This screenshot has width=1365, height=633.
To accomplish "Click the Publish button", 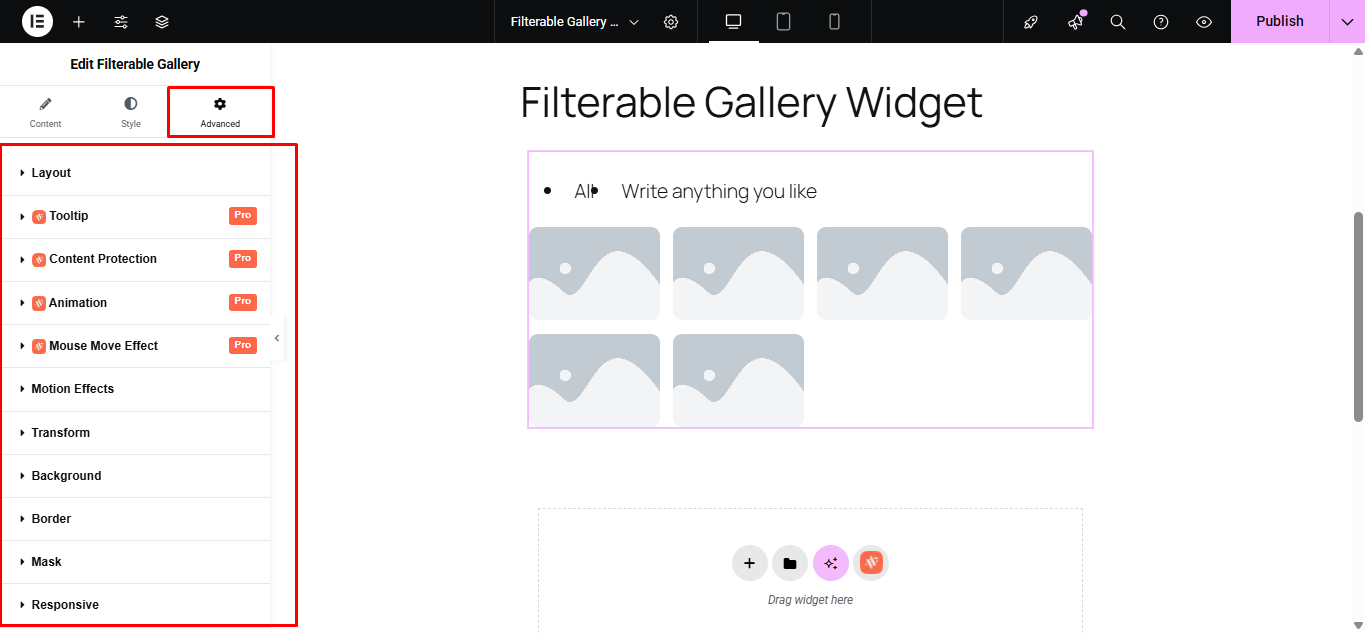I will click(x=1280, y=21).
